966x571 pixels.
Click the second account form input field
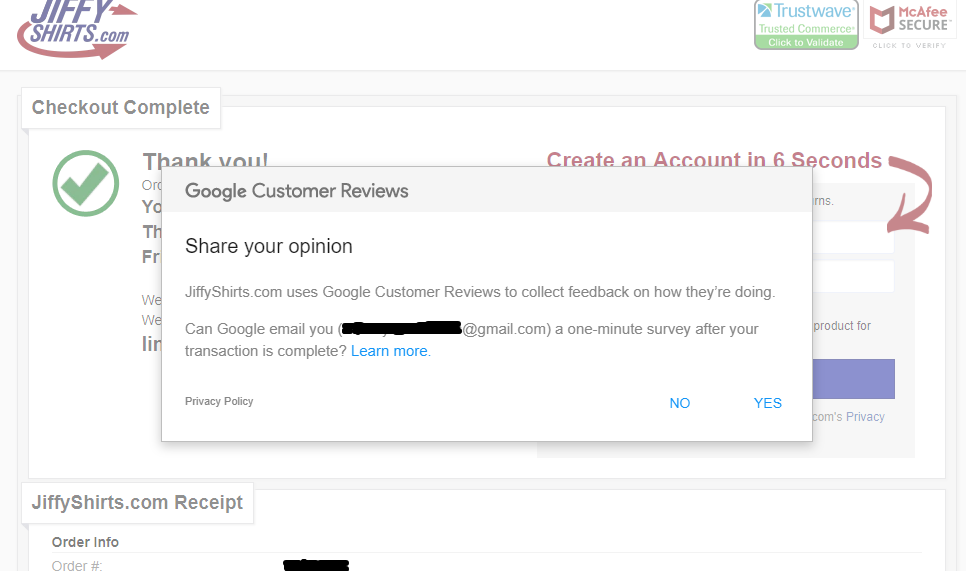[x=853, y=276]
